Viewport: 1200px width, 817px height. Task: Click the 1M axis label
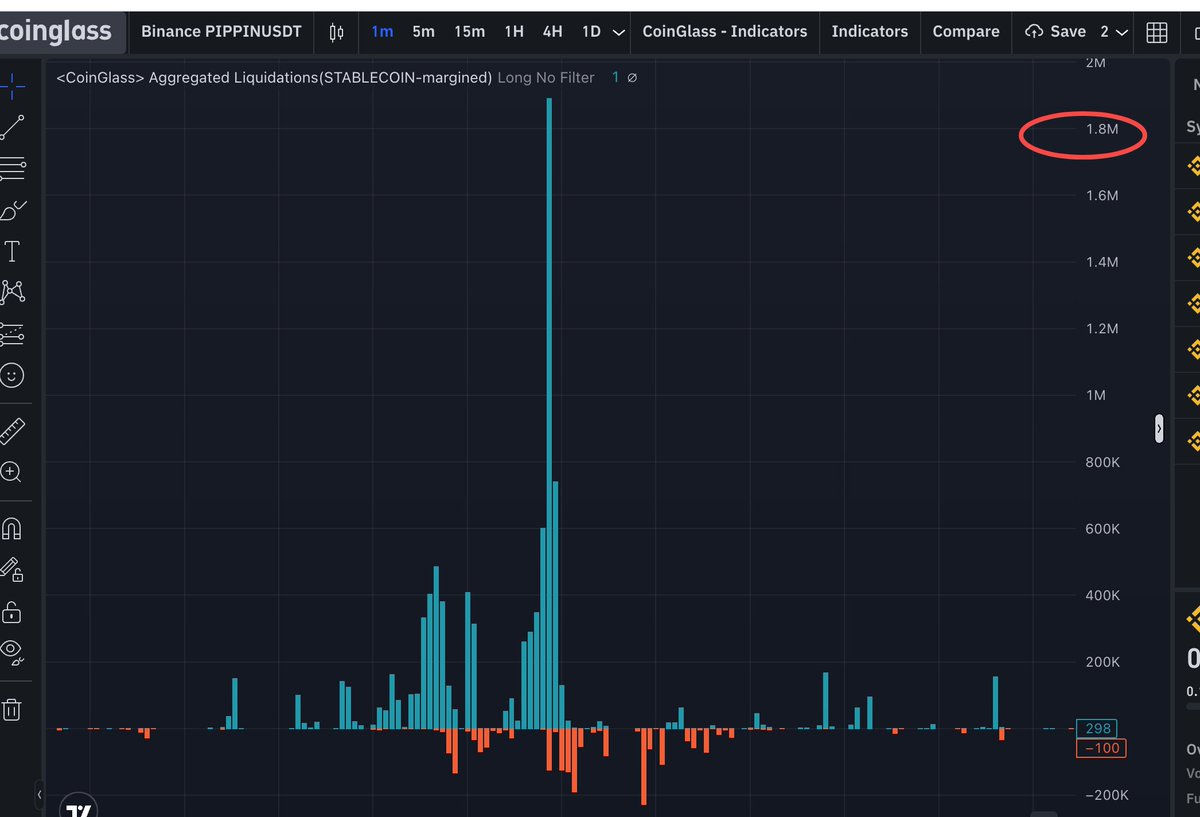tap(1096, 395)
